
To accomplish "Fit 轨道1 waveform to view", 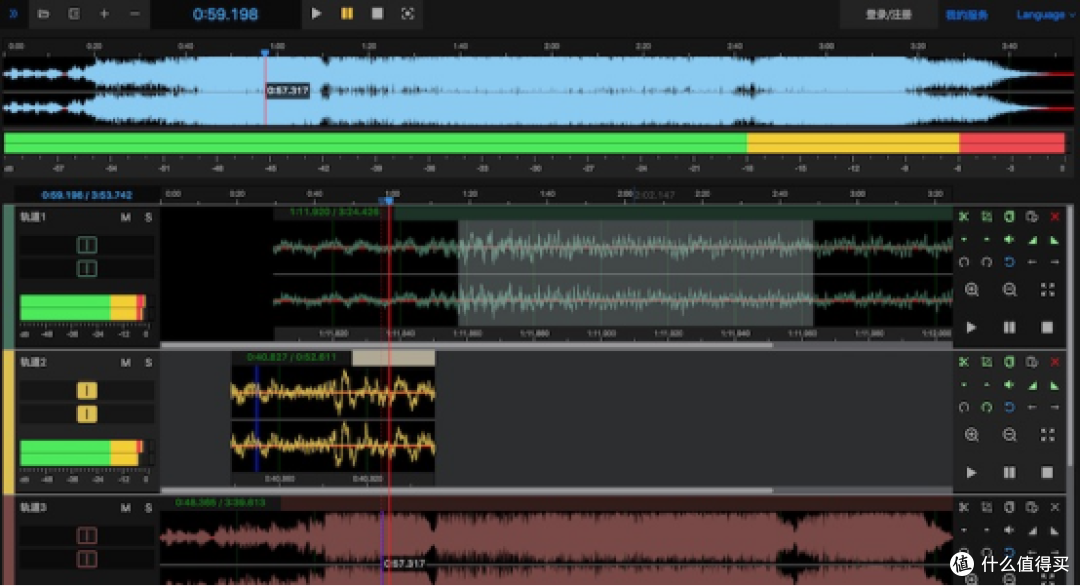I will (x=1048, y=290).
